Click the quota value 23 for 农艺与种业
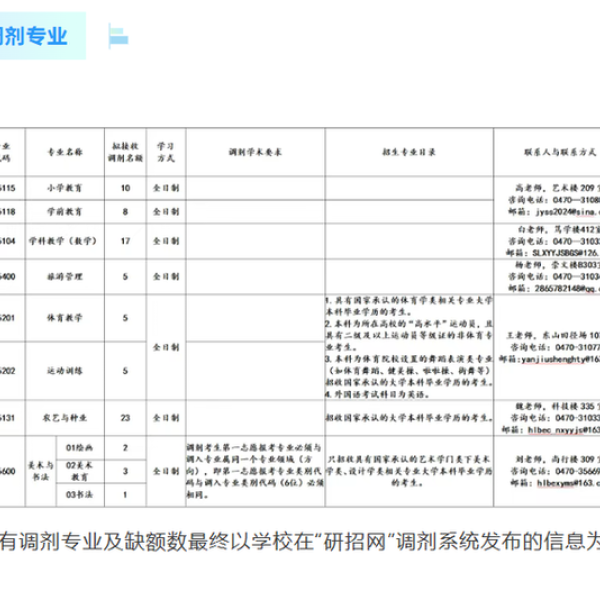The height and width of the screenshot is (600, 600). pyautogui.click(x=126, y=418)
